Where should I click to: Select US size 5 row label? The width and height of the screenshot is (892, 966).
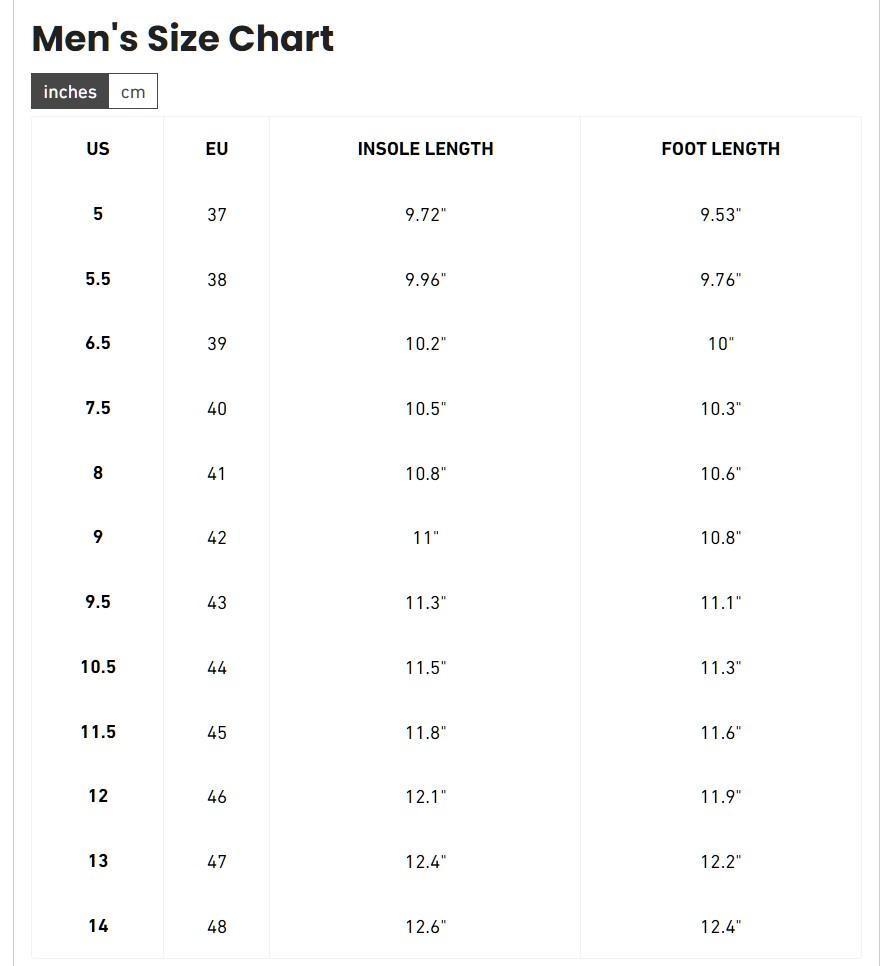[x=98, y=214]
